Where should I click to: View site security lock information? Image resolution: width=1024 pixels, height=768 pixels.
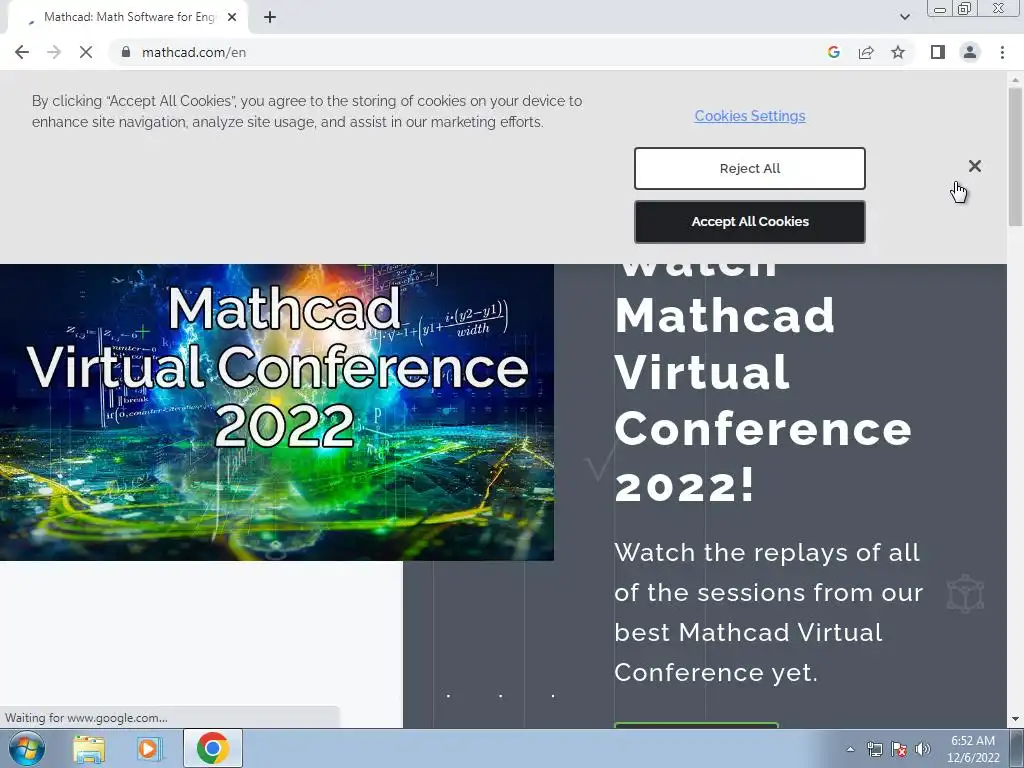point(126,52)
